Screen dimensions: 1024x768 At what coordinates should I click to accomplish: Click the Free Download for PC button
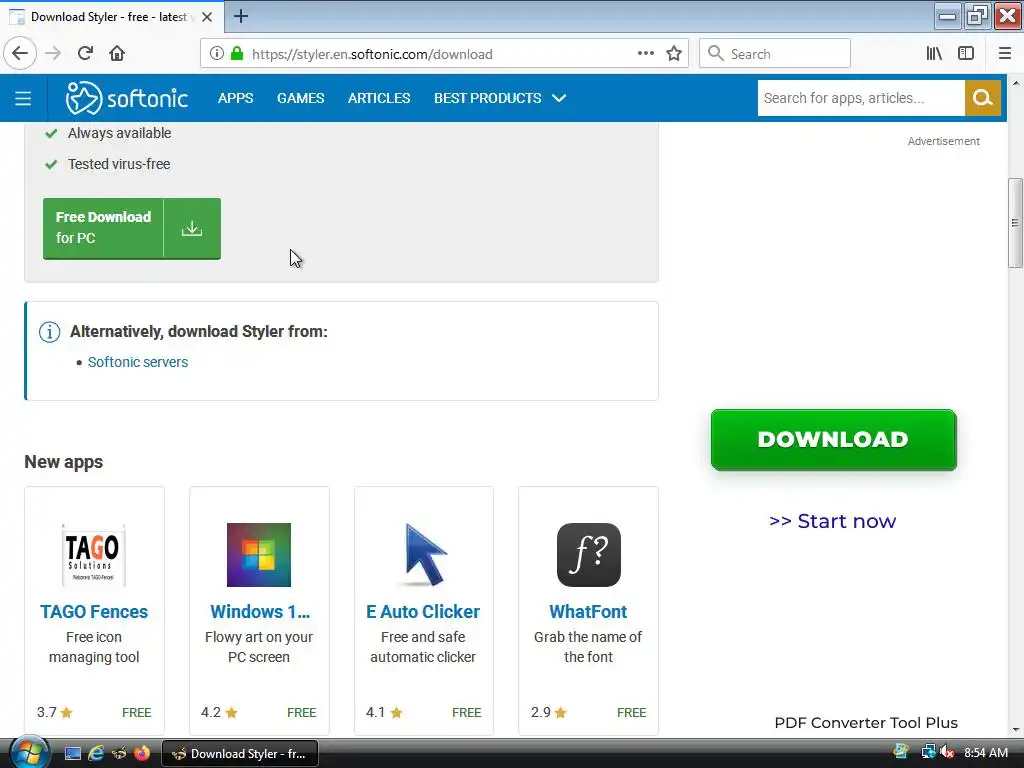click(132, 229)
